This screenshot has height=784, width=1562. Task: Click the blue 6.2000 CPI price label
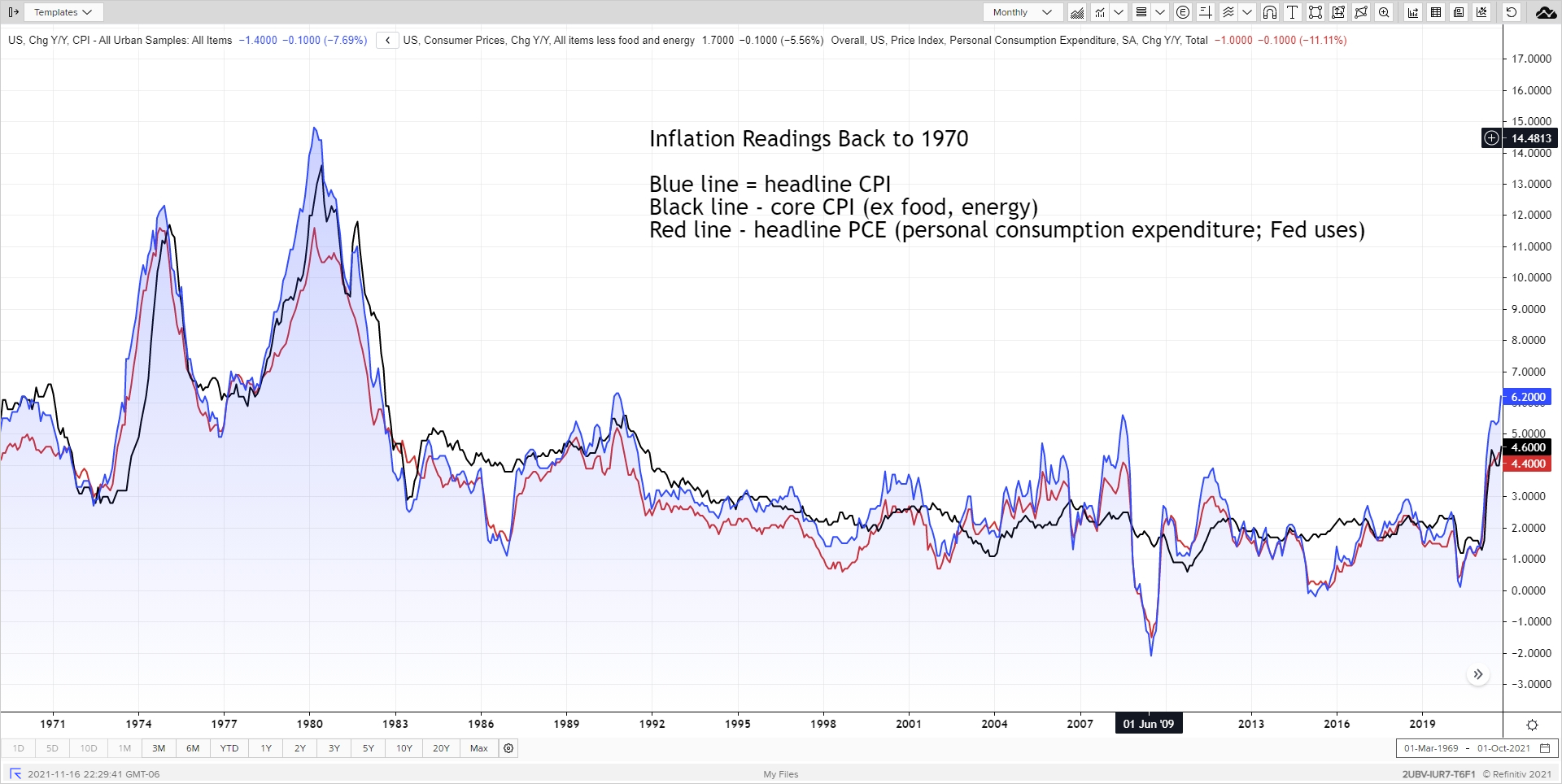(1527, 397)
